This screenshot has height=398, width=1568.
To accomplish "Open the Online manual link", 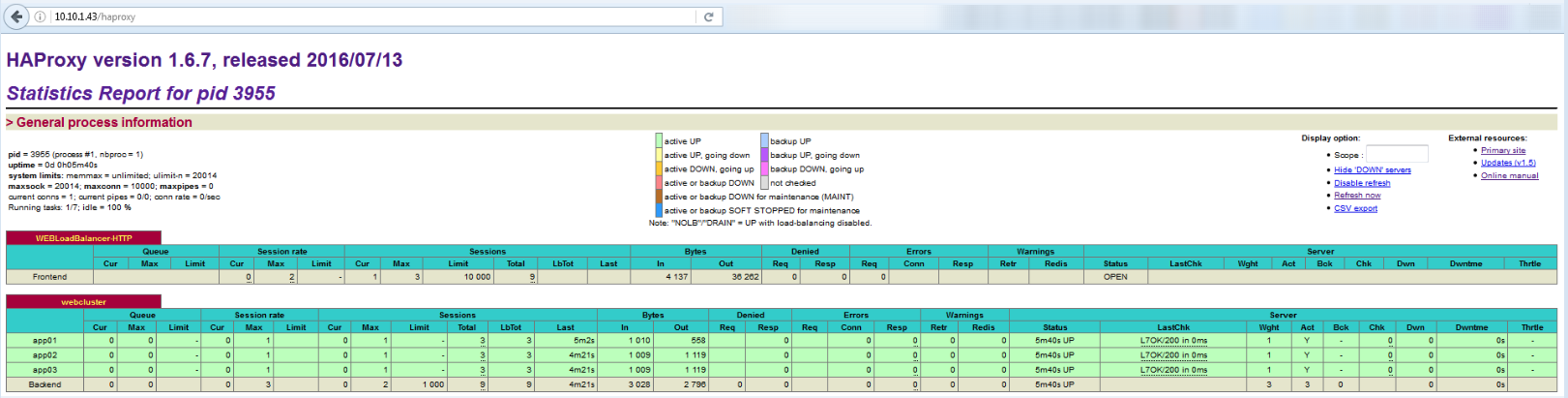I will tap(1509, 175).
